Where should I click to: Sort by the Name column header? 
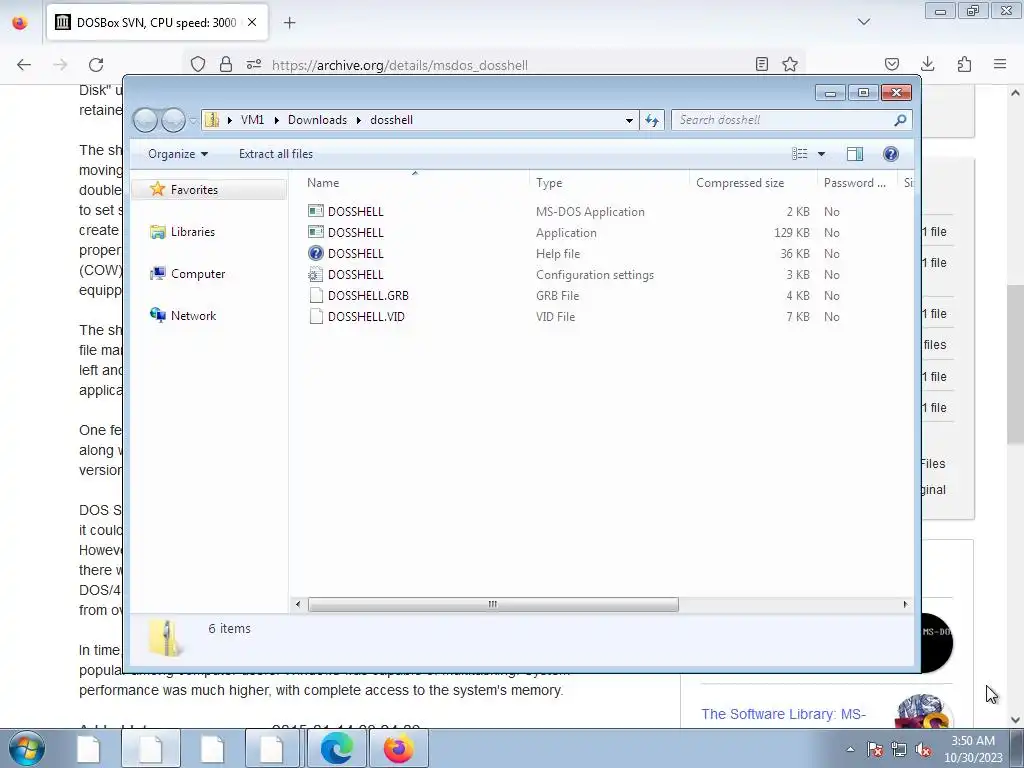click(x=323, y=183)
